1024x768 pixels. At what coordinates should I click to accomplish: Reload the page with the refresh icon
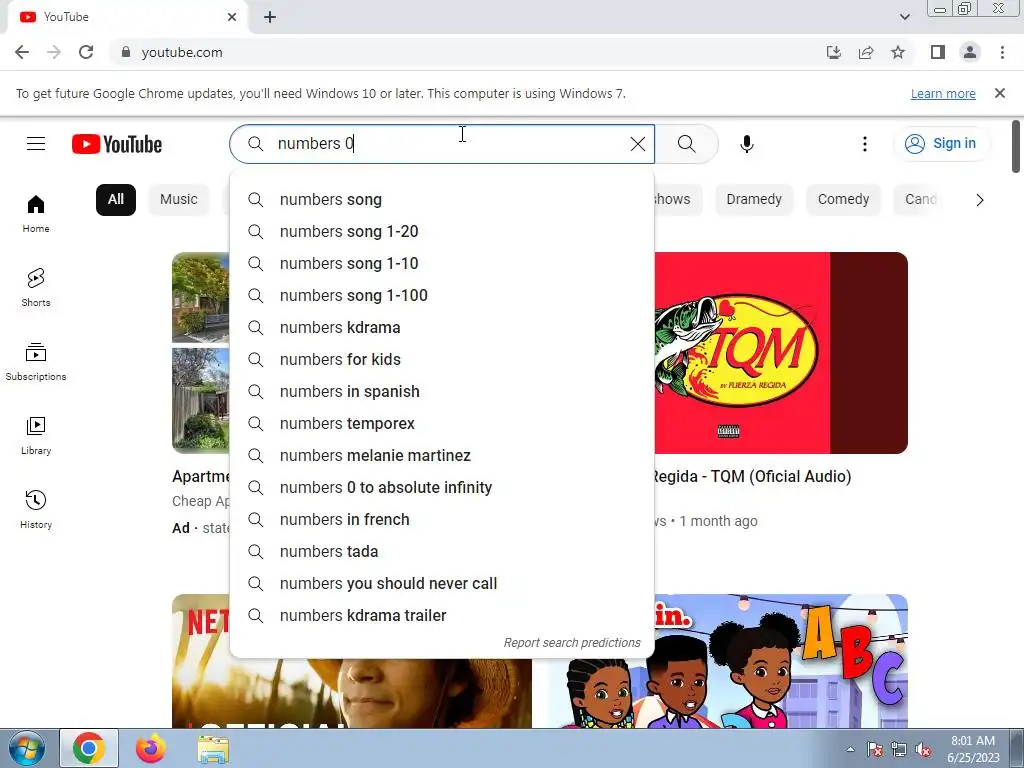tap(86, 52)
